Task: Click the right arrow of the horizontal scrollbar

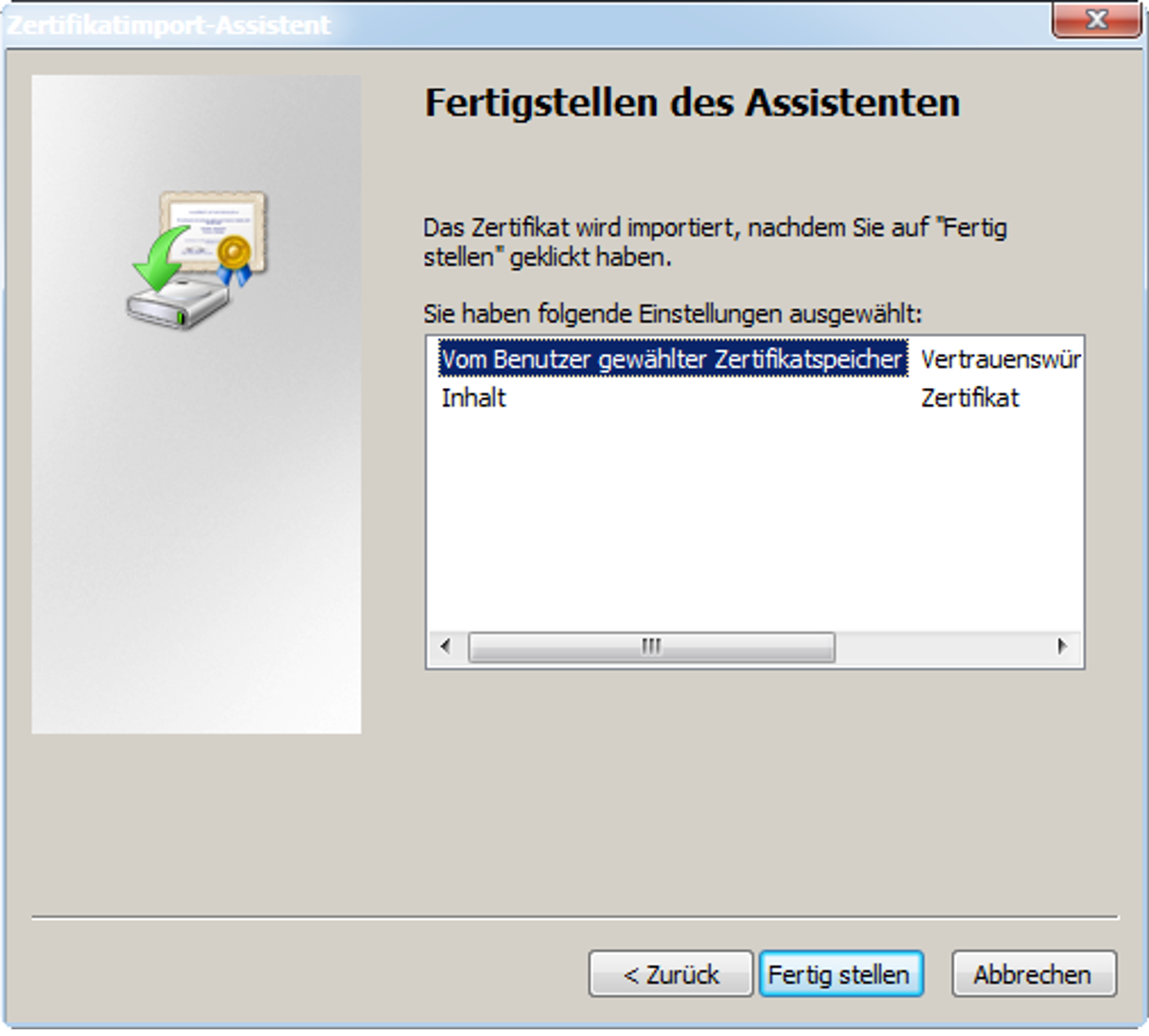Action: tap(1062, 646)
